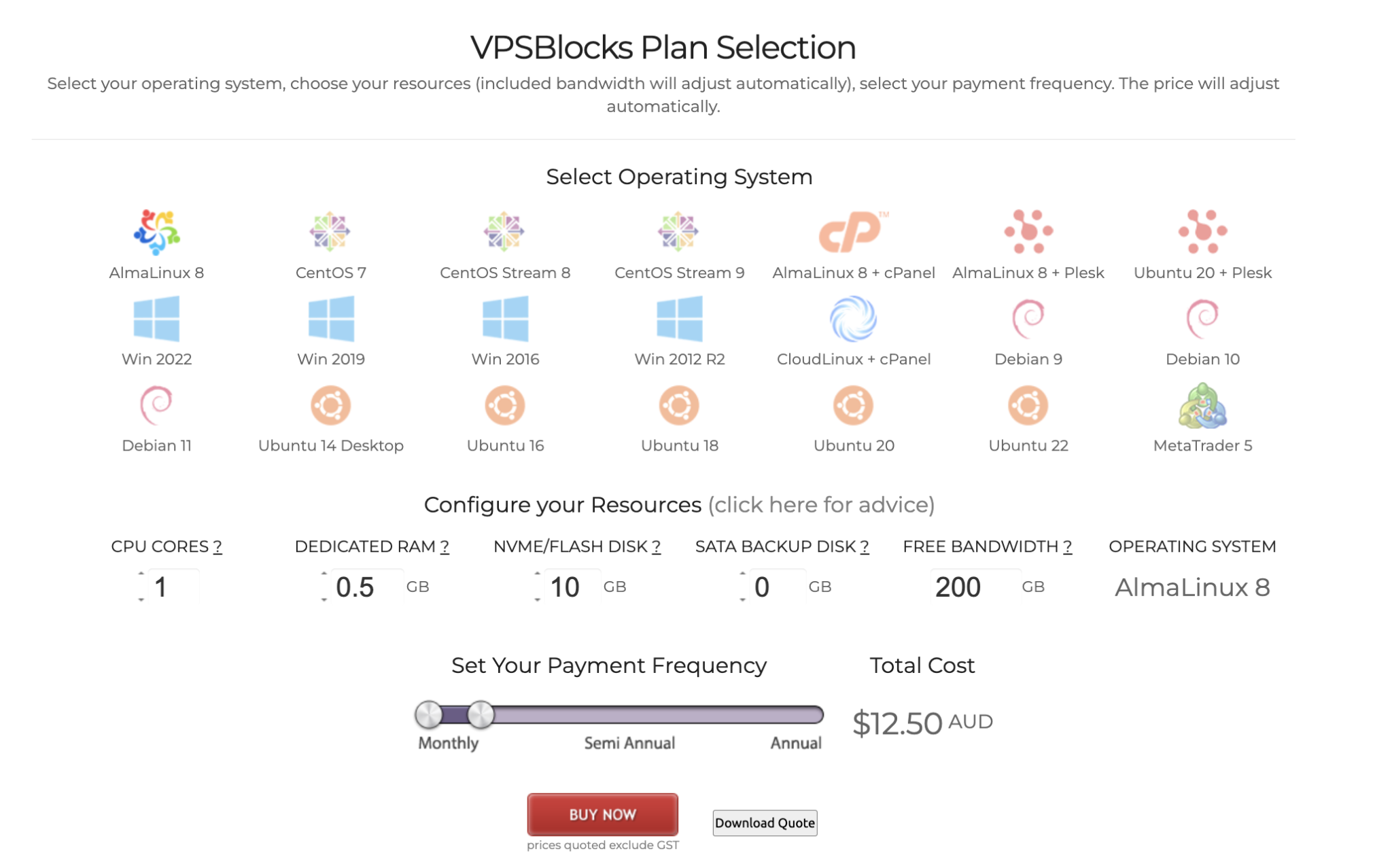The height and width of the screenshot is (868, 1392).
Task: Select the CloudLinux + cPanel icon
Action: pyautogui.click(x=853, y=319)
